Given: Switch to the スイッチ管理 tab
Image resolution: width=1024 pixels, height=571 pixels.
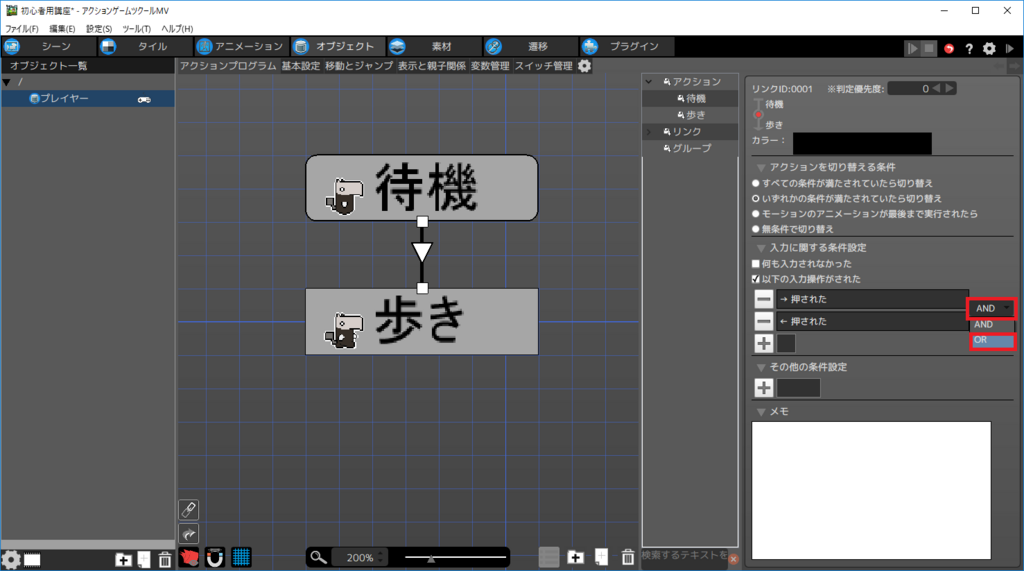Looking at the screenshot, I should point(543,66).
